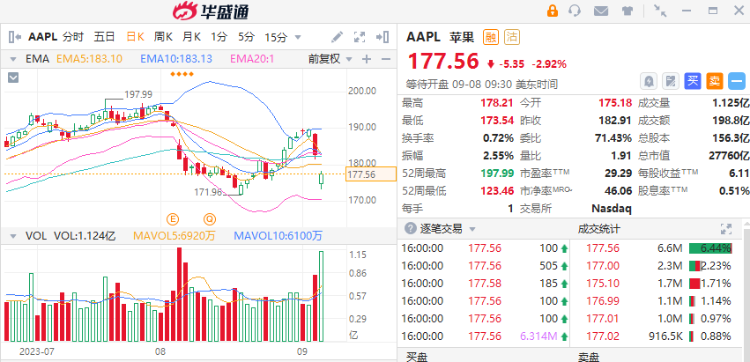
Task: Click the blue 买 buy button
Action: tap(692, 81)
